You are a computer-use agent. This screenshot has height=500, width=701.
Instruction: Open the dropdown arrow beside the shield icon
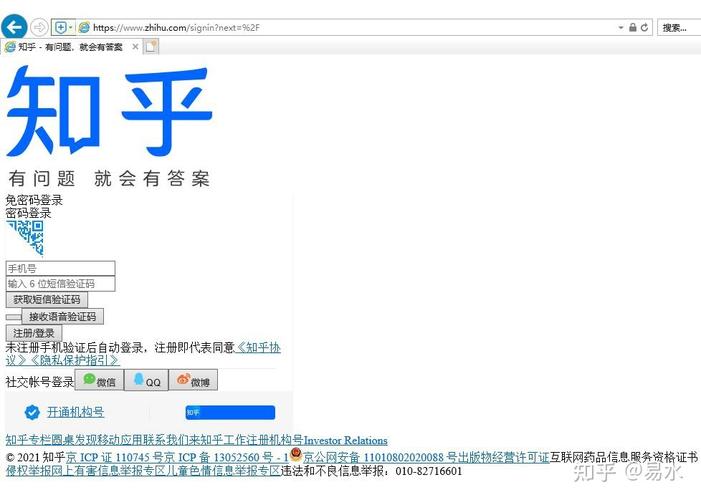pyautogui.click(x=71, y=27)
